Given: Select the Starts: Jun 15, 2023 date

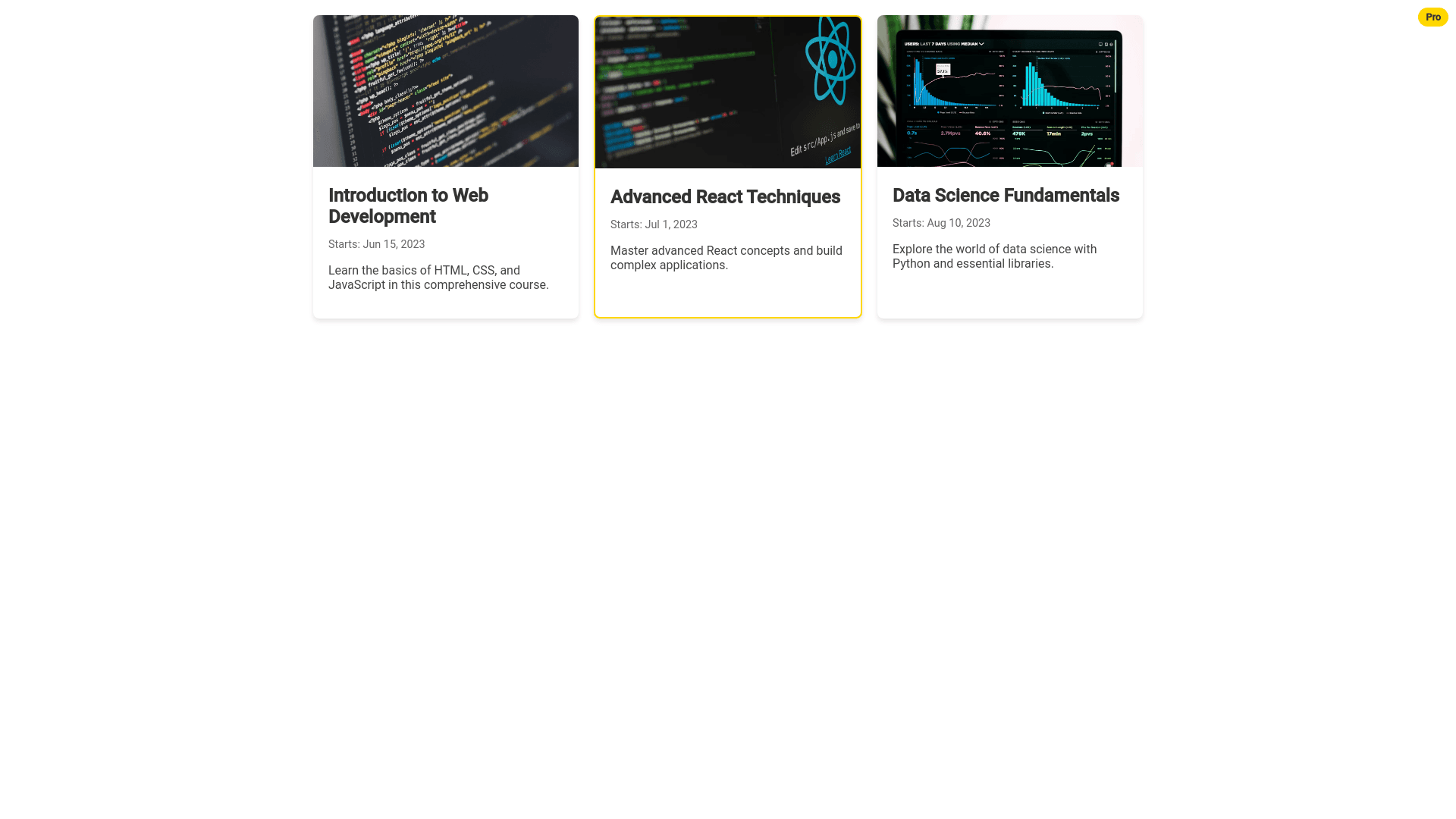Looking at the screenshot, I should click(x=376, y=244).
